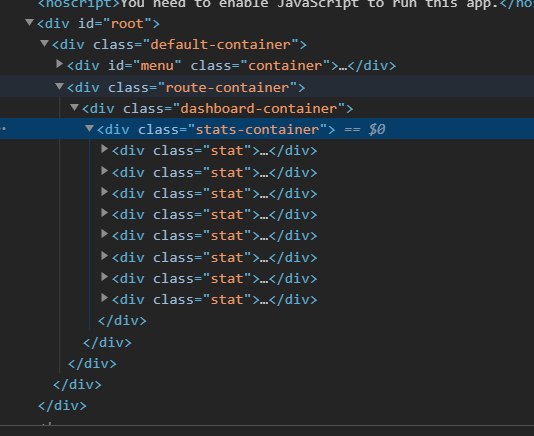This screenshot has width=534, height=436.
Task: Expand the fourth stat div arrow
Action: coord(105,213)
